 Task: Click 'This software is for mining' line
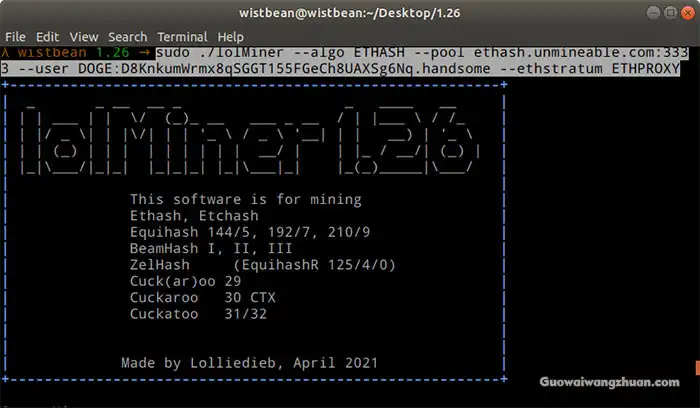tap(246, 199)
